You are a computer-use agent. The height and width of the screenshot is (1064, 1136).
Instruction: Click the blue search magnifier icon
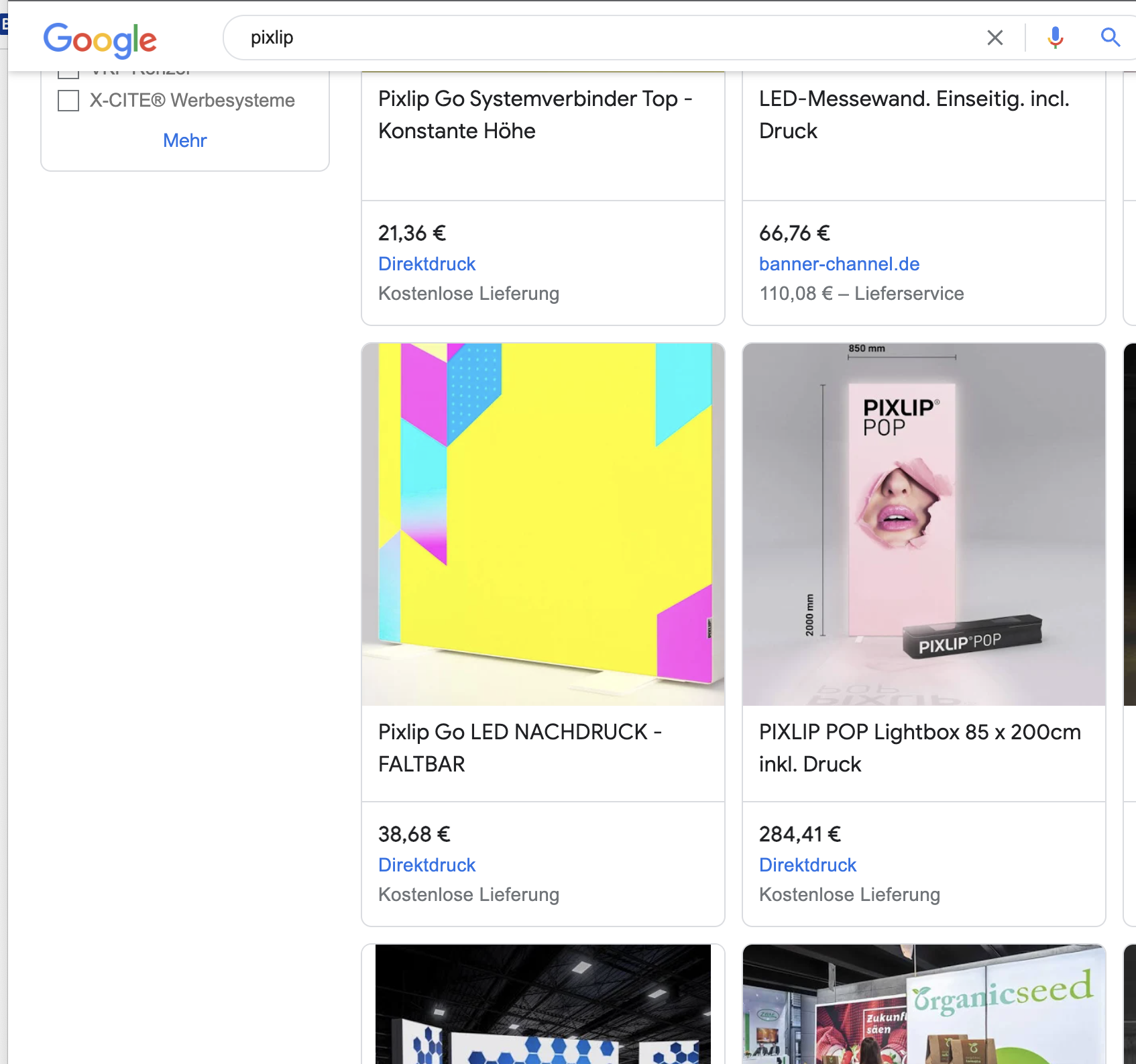[x=1111, y=38]
